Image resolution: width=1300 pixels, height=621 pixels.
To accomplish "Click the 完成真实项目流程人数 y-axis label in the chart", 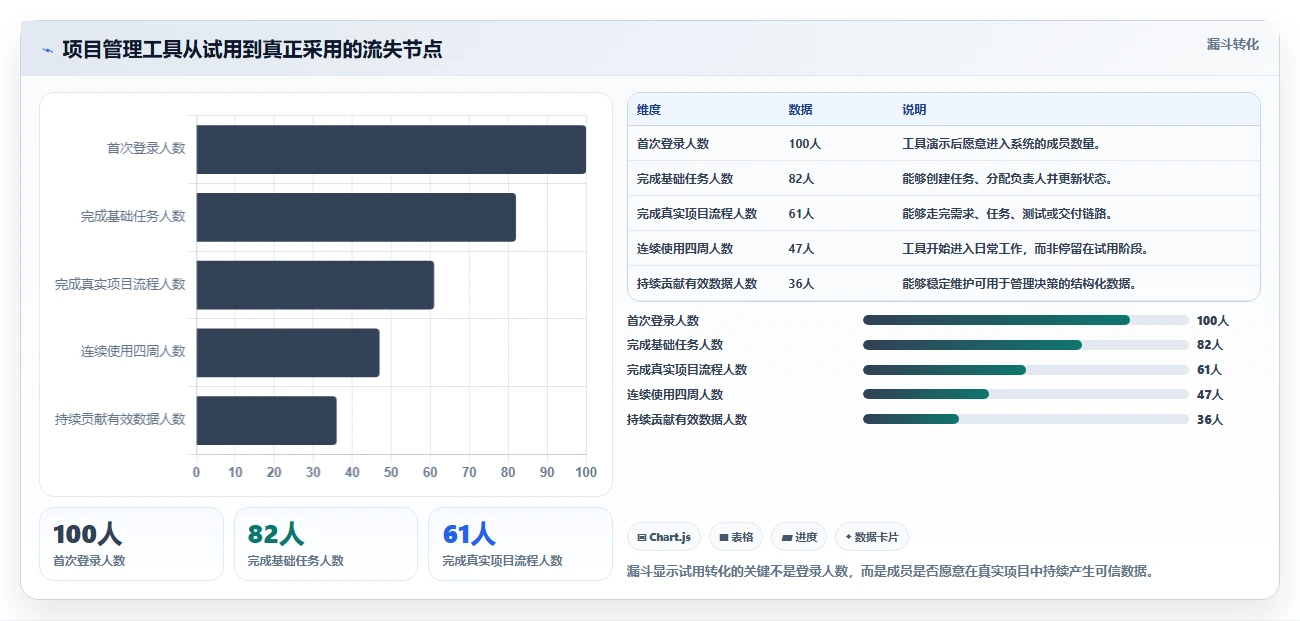I will (120, 284).
